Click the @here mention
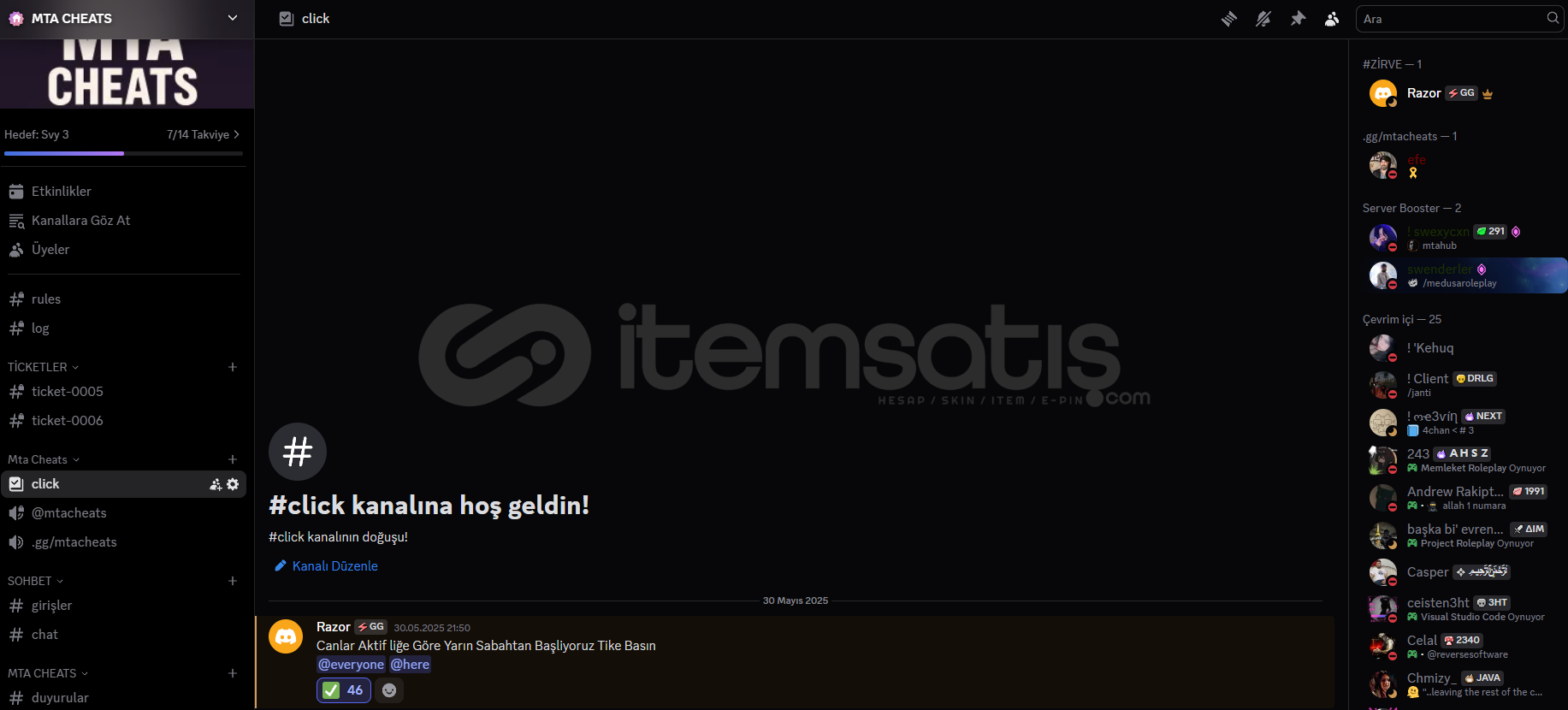Viewport: 1568px width, 710px height. click(411, 665)
